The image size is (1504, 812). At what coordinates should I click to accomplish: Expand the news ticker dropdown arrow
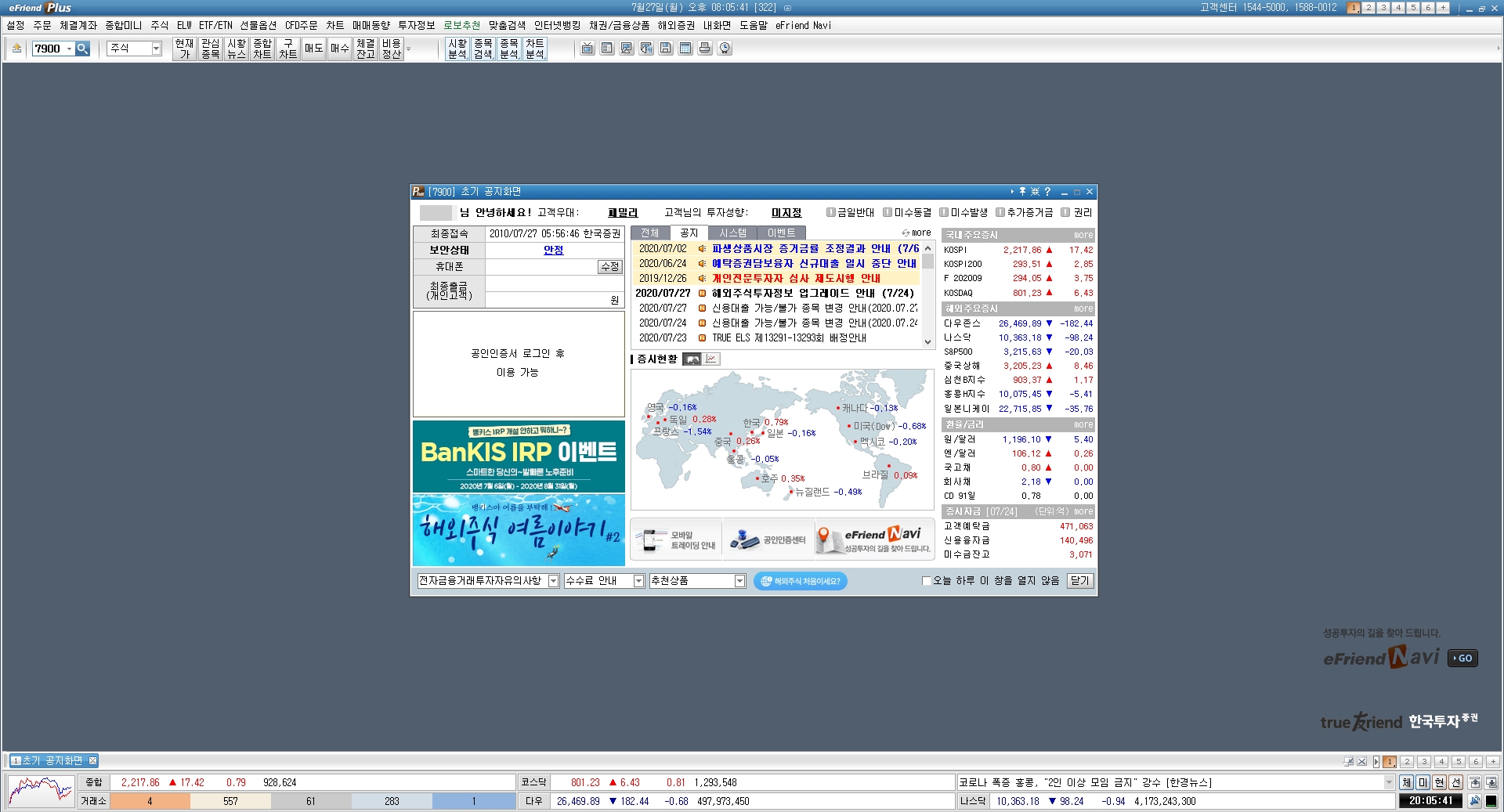point(1389,782)
